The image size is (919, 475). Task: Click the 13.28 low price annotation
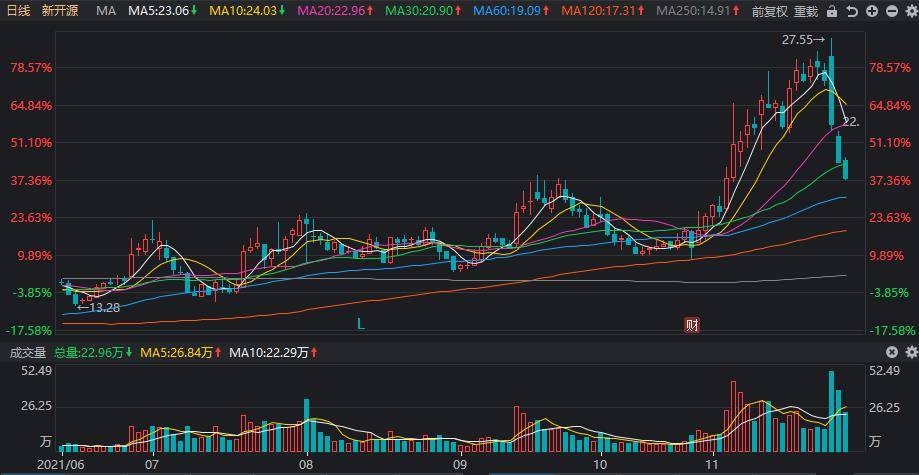(98, 307)
